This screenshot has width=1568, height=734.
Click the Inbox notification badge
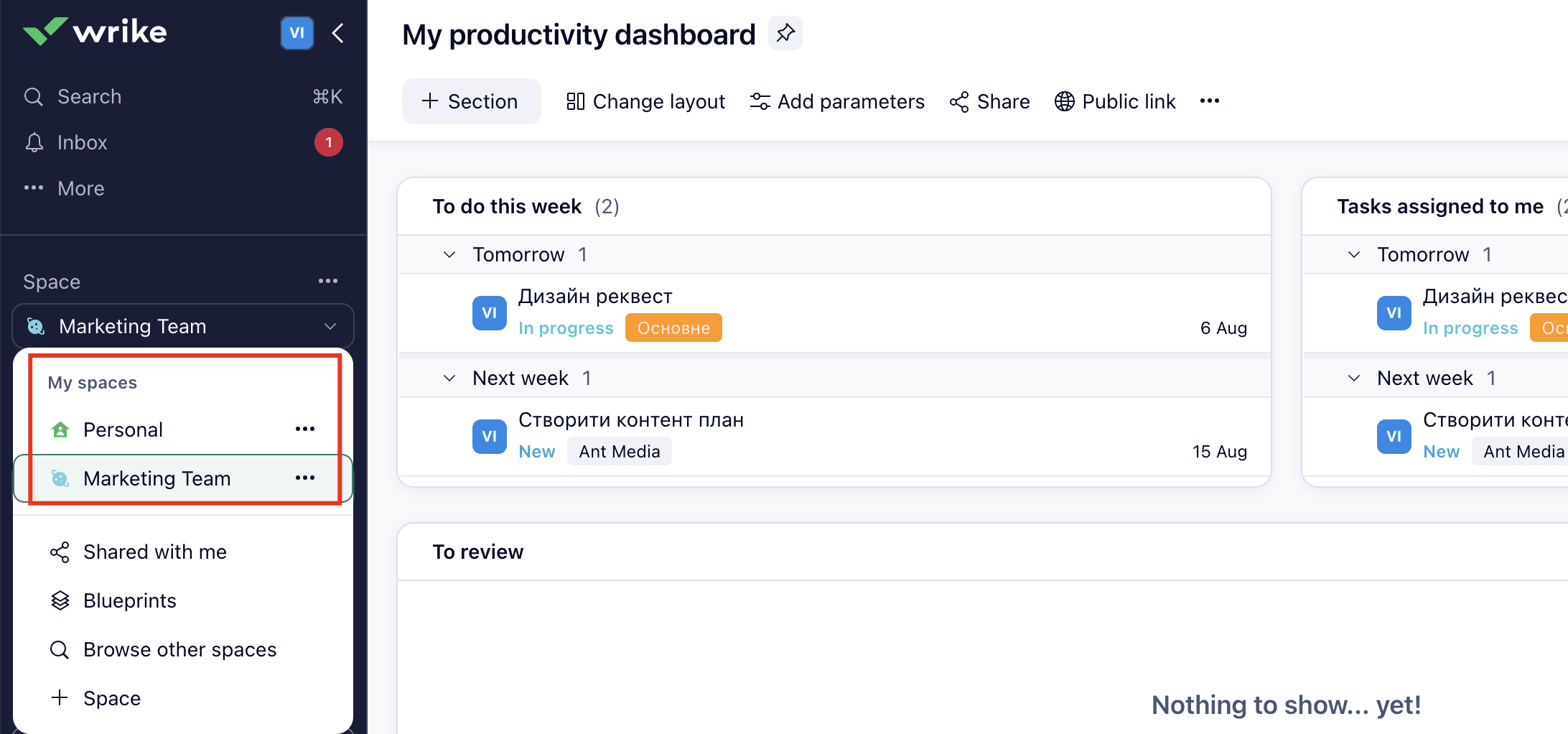[x=329, y=142]
